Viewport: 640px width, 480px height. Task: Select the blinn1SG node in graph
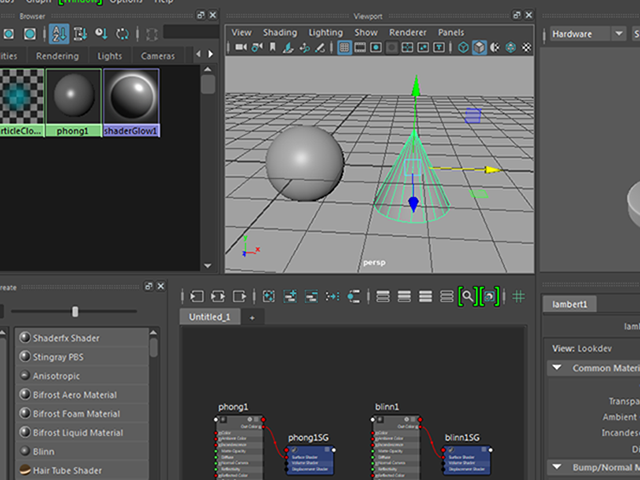pos(467,460)
